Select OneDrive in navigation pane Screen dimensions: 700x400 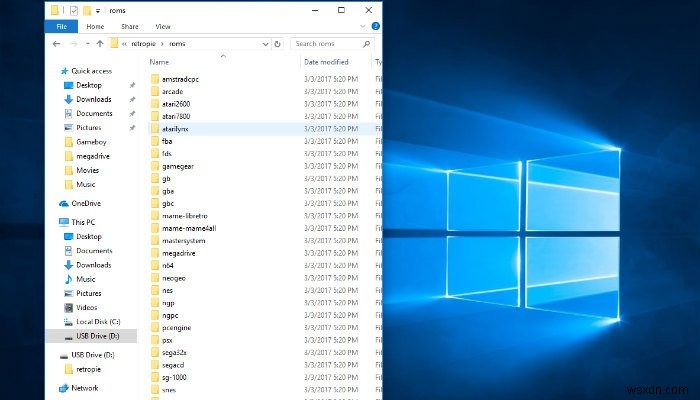(x=86, y=204)
